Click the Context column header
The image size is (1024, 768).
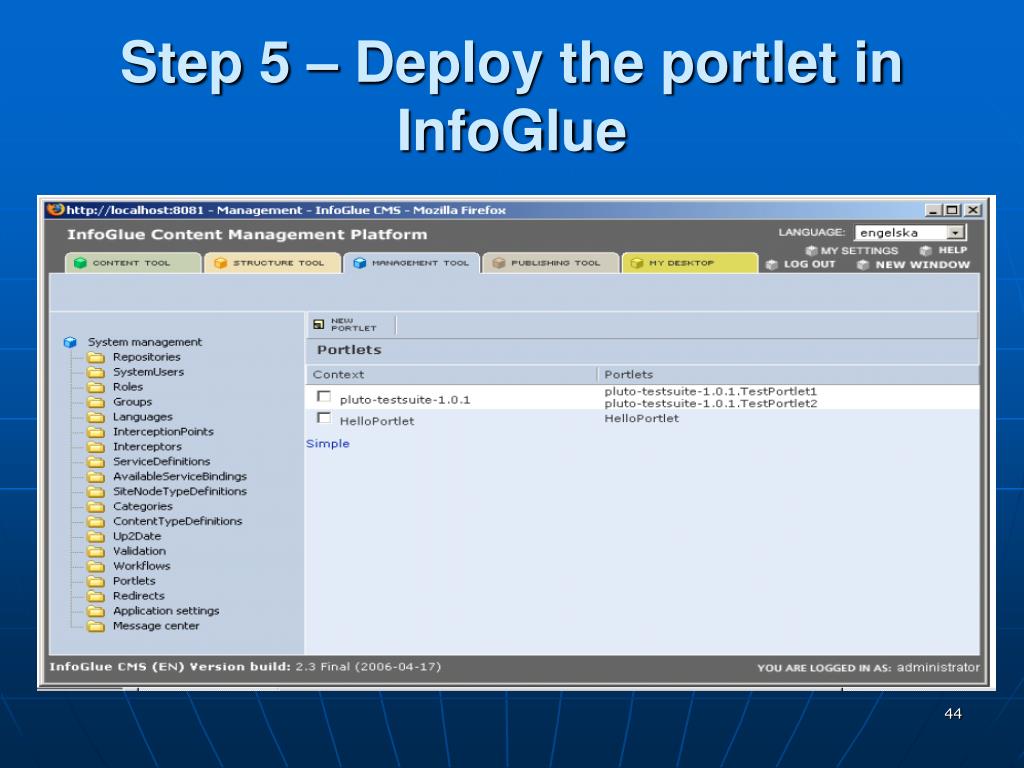point(338,375)
